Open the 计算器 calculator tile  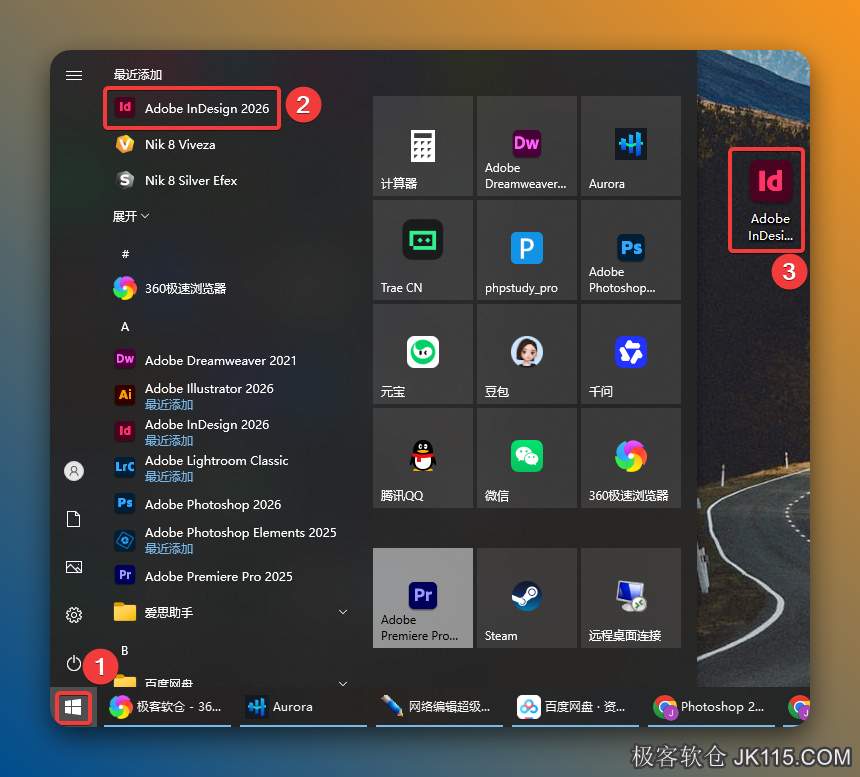[423, 146]
